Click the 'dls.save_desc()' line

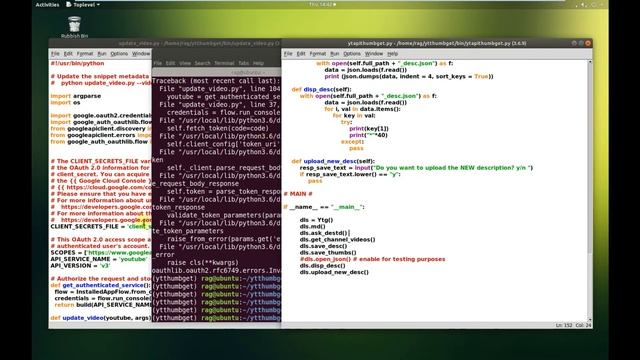click(323, 246)
